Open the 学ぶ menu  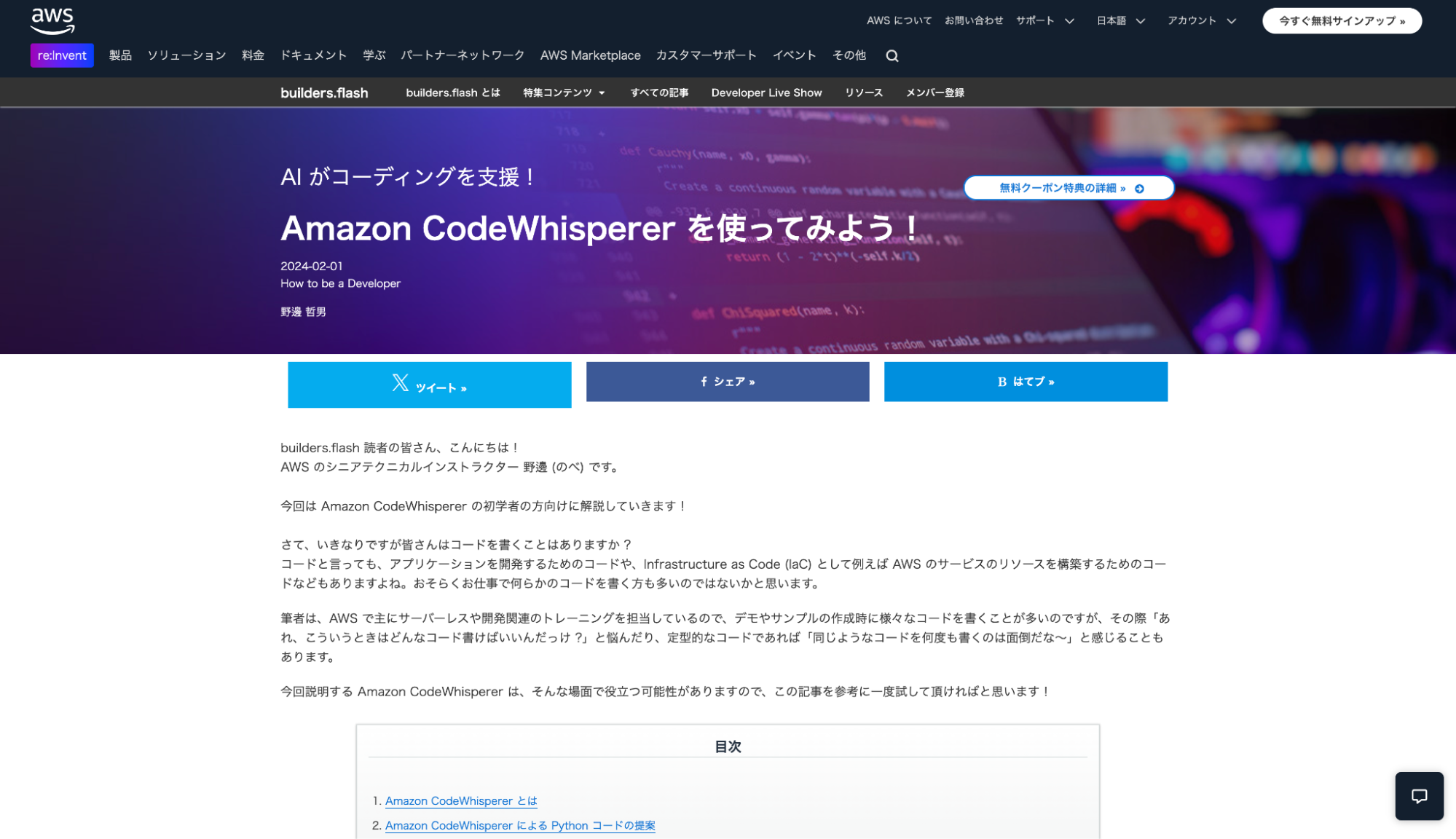[x=374, y=55]
